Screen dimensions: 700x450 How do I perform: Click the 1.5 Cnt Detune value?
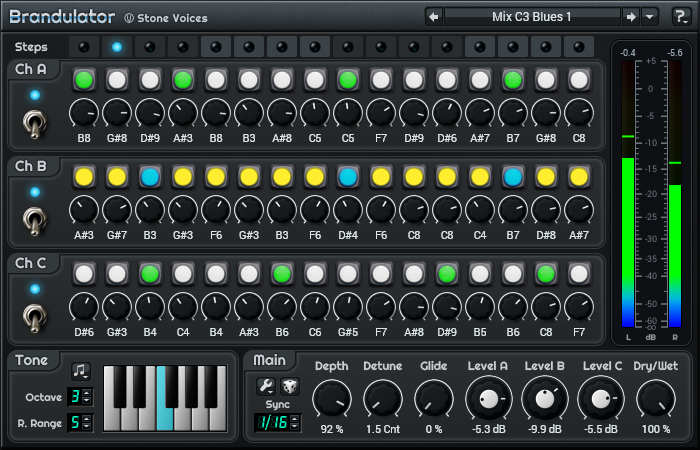pos(383,429)
